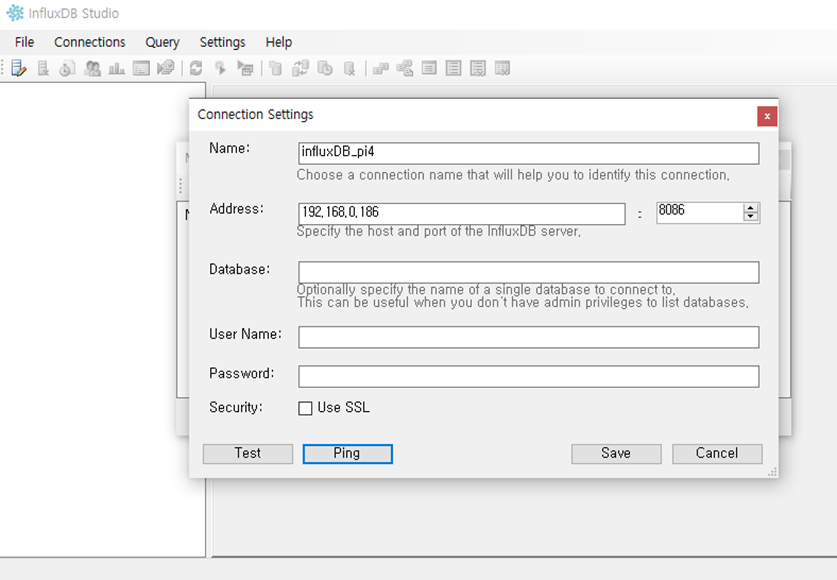This screenshot has height=580, width=837.
Task: Click the main toolbar drag handle
Action: tap(3, 68)
